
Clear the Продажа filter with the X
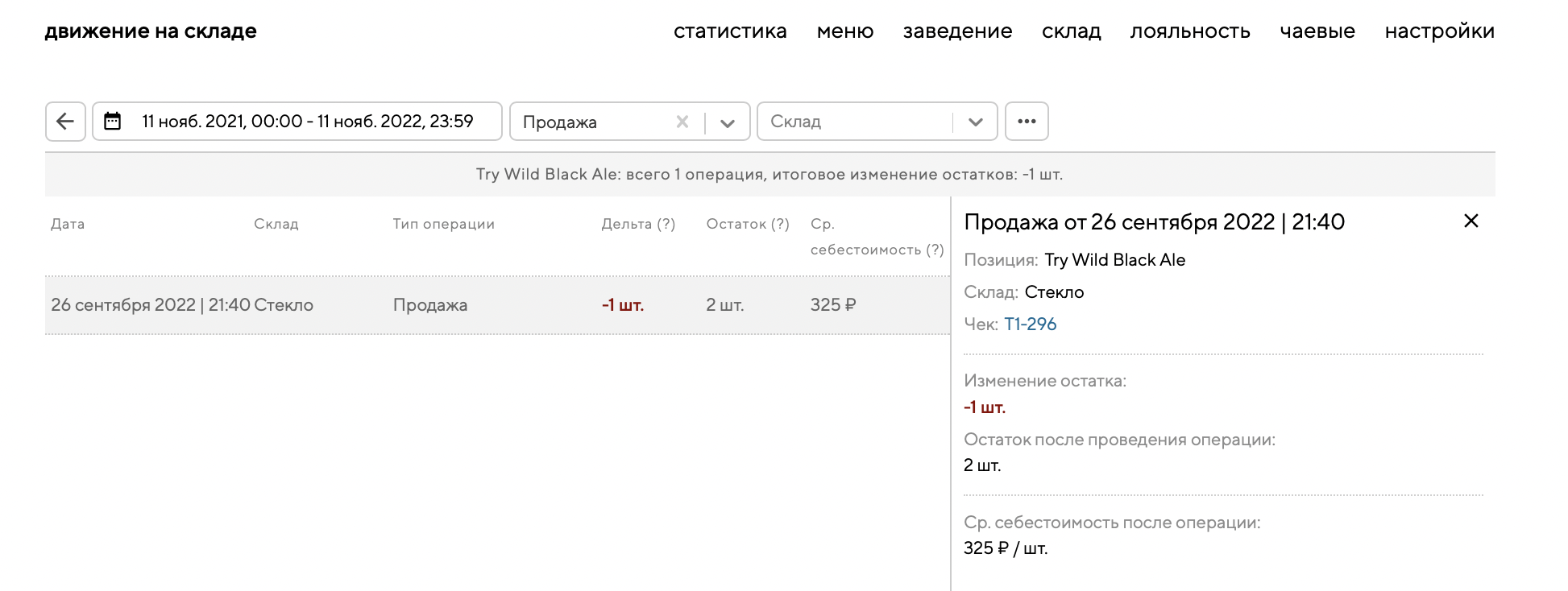(682, 122)
